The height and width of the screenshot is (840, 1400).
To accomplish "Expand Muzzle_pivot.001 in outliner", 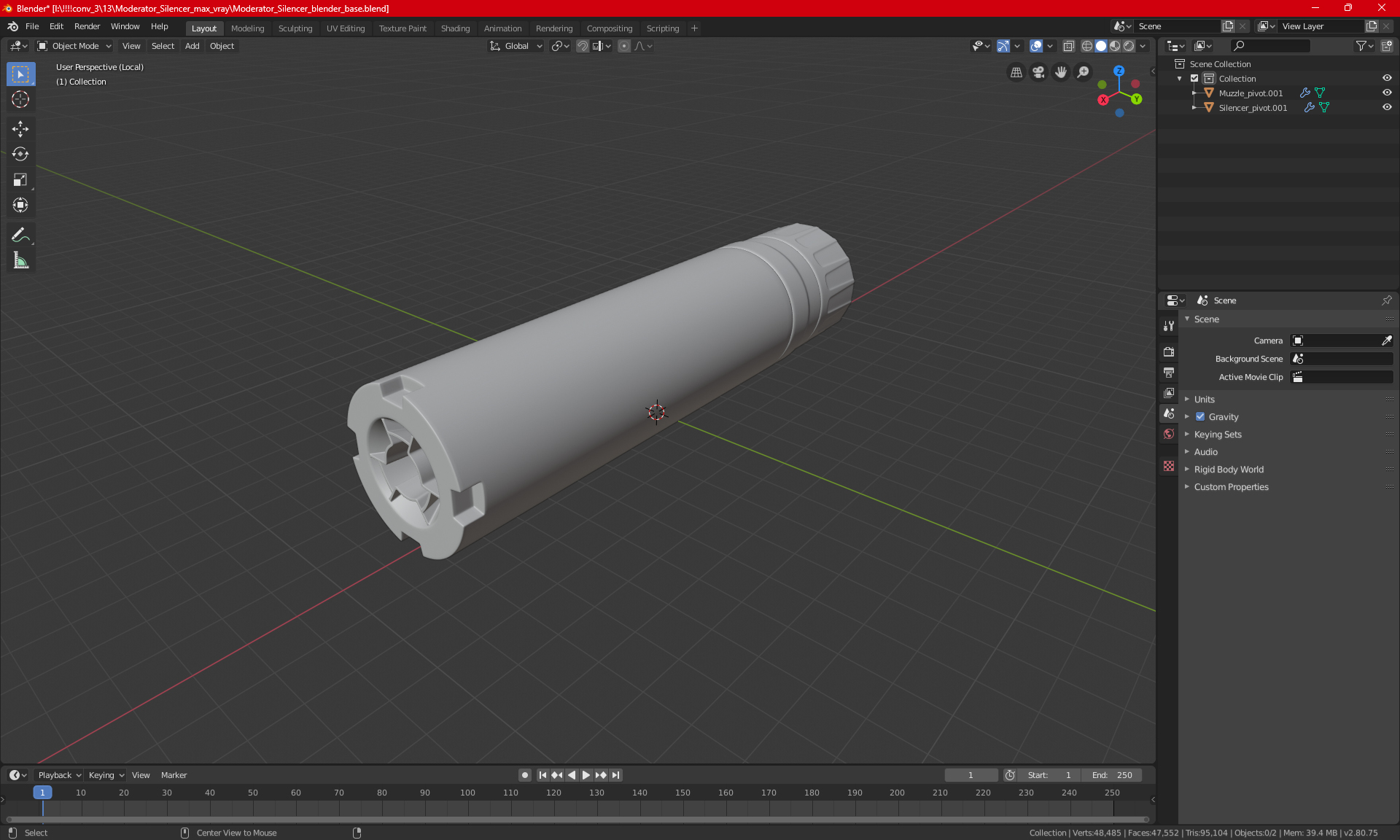I will pyautogui.click(x=1194, y=93).
